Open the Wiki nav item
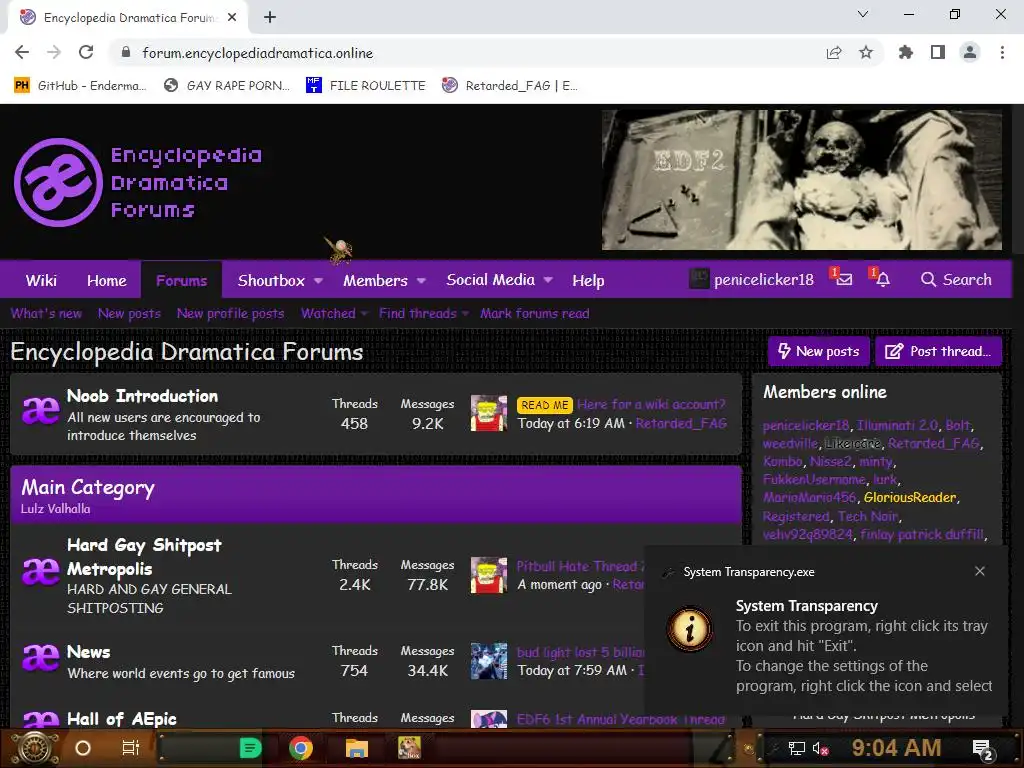Image resolution: width=1024 pixels, height=768 pixels. tap(41, 280)
